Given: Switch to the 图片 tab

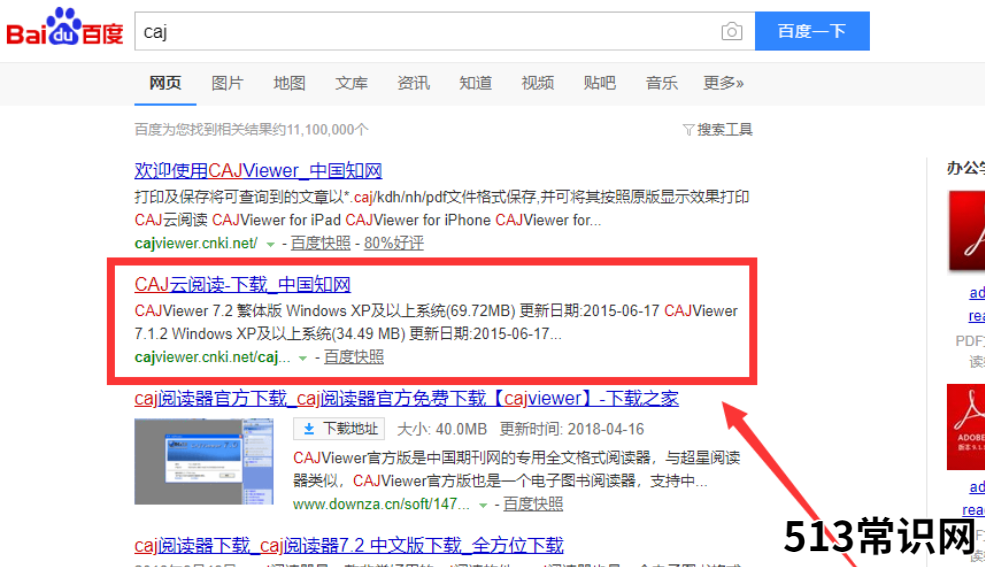Looking at the screenshot, I should (227, 83).
